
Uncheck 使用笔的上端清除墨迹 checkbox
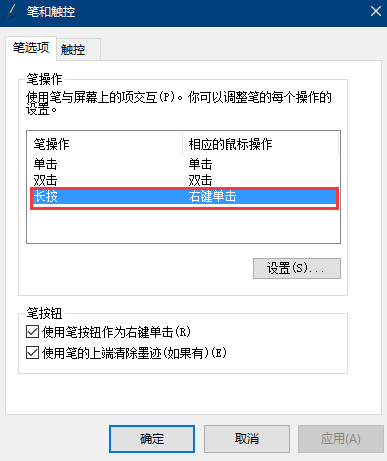coord(32,353)
